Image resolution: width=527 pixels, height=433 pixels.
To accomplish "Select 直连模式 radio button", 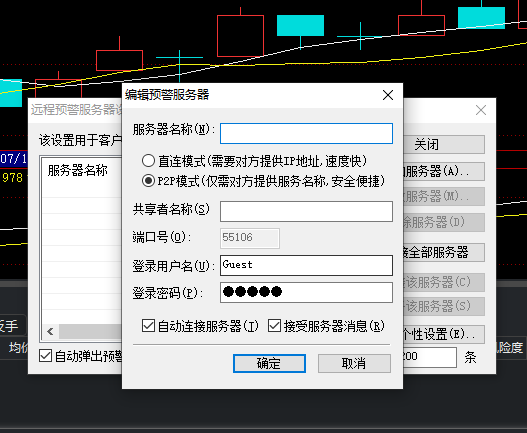I will point(148,161).
